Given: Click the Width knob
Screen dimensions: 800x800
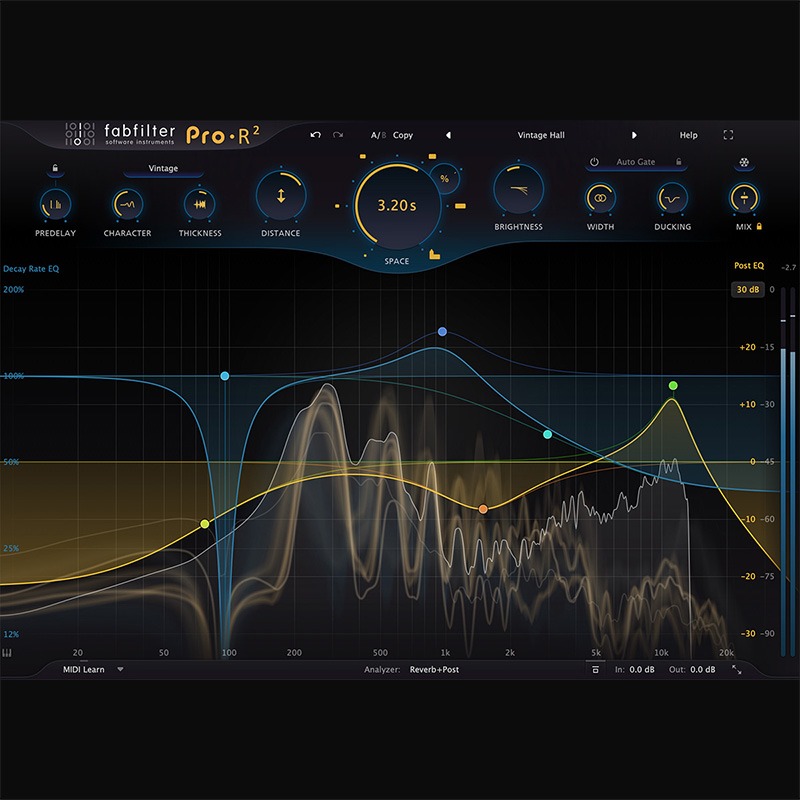Looking at the screenshot, I should pyautogui.click(x=600, y=198).
